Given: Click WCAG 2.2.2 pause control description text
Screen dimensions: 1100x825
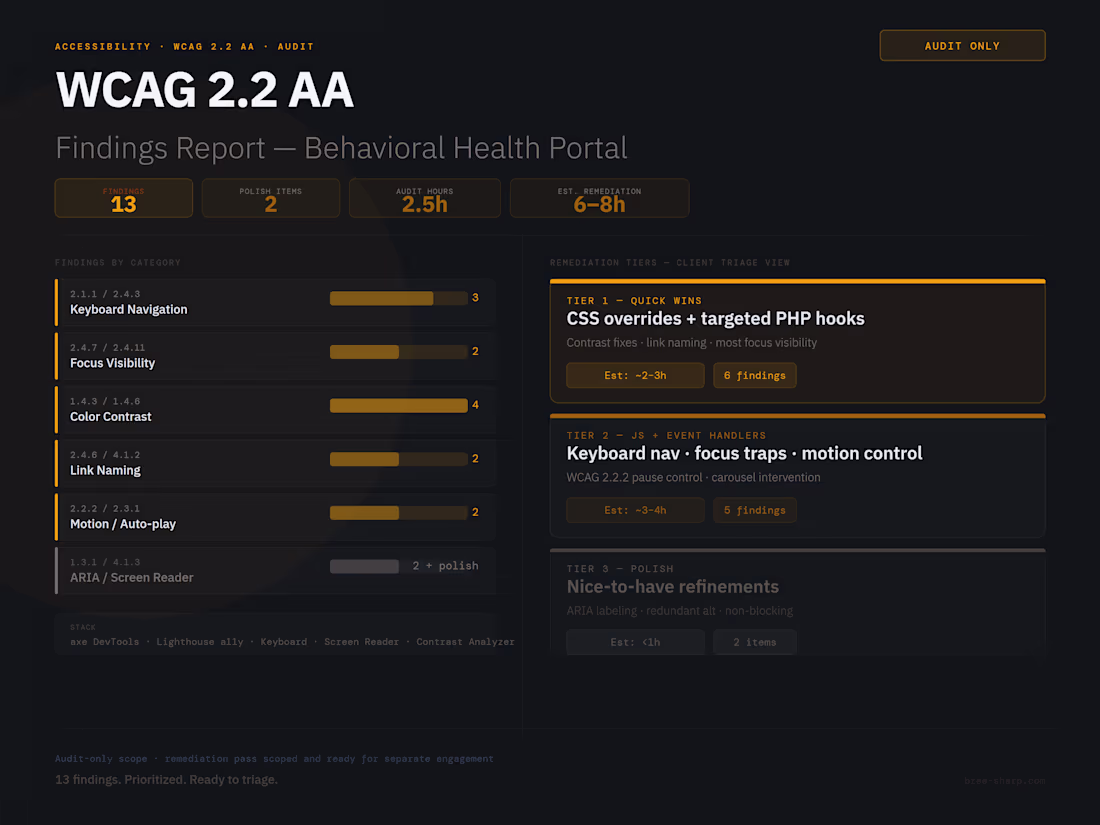Looking at the screenshot, I should (x=693, y=477).
